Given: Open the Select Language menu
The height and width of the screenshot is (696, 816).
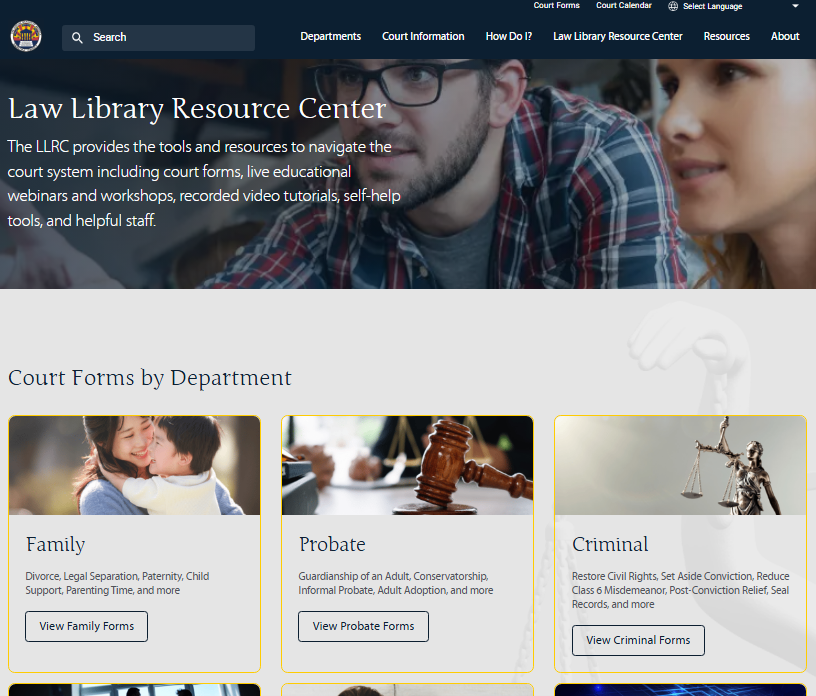Looking at the screenshot, I should coord(712,6).
